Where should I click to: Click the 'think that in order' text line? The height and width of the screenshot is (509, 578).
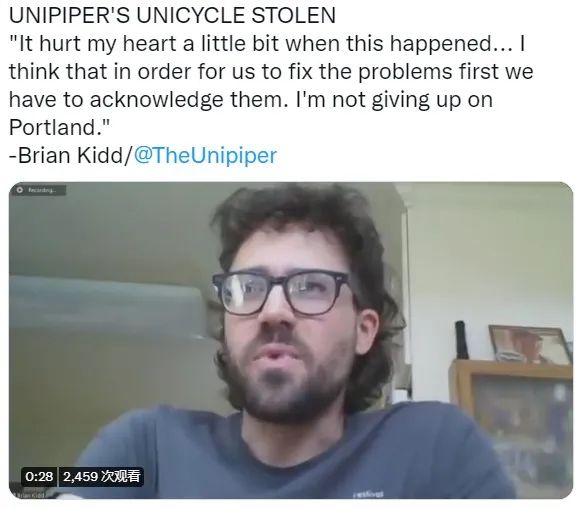tap(271, 72)
